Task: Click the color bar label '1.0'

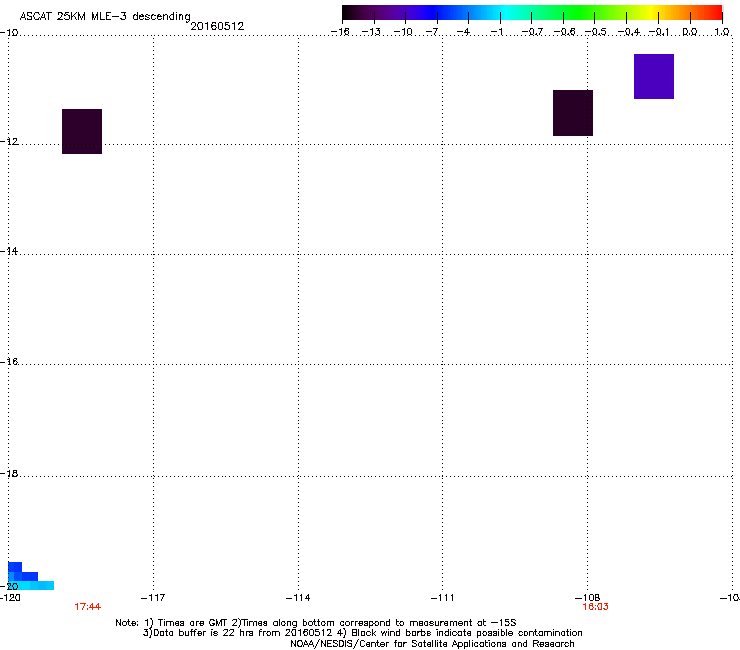Action: (722, 32)
